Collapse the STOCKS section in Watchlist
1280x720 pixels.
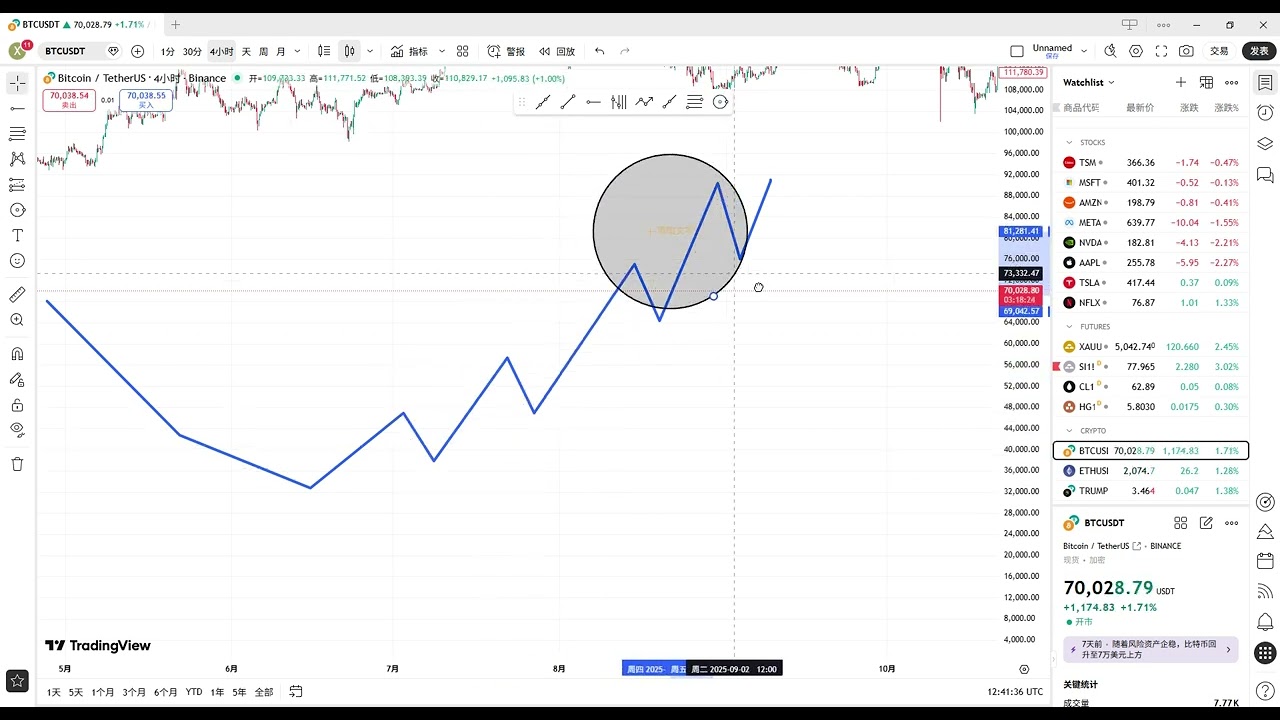[x=1069, y=143]
